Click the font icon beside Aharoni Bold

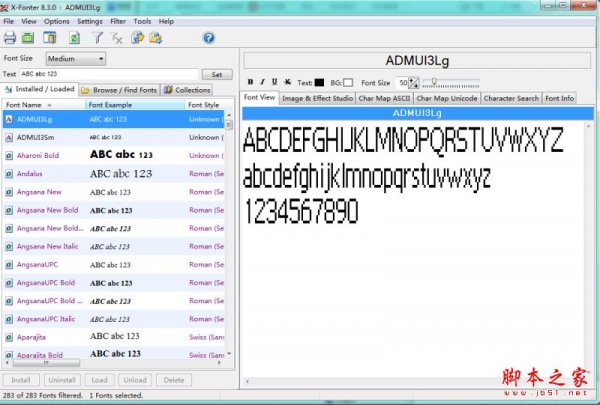click(9, 156)
